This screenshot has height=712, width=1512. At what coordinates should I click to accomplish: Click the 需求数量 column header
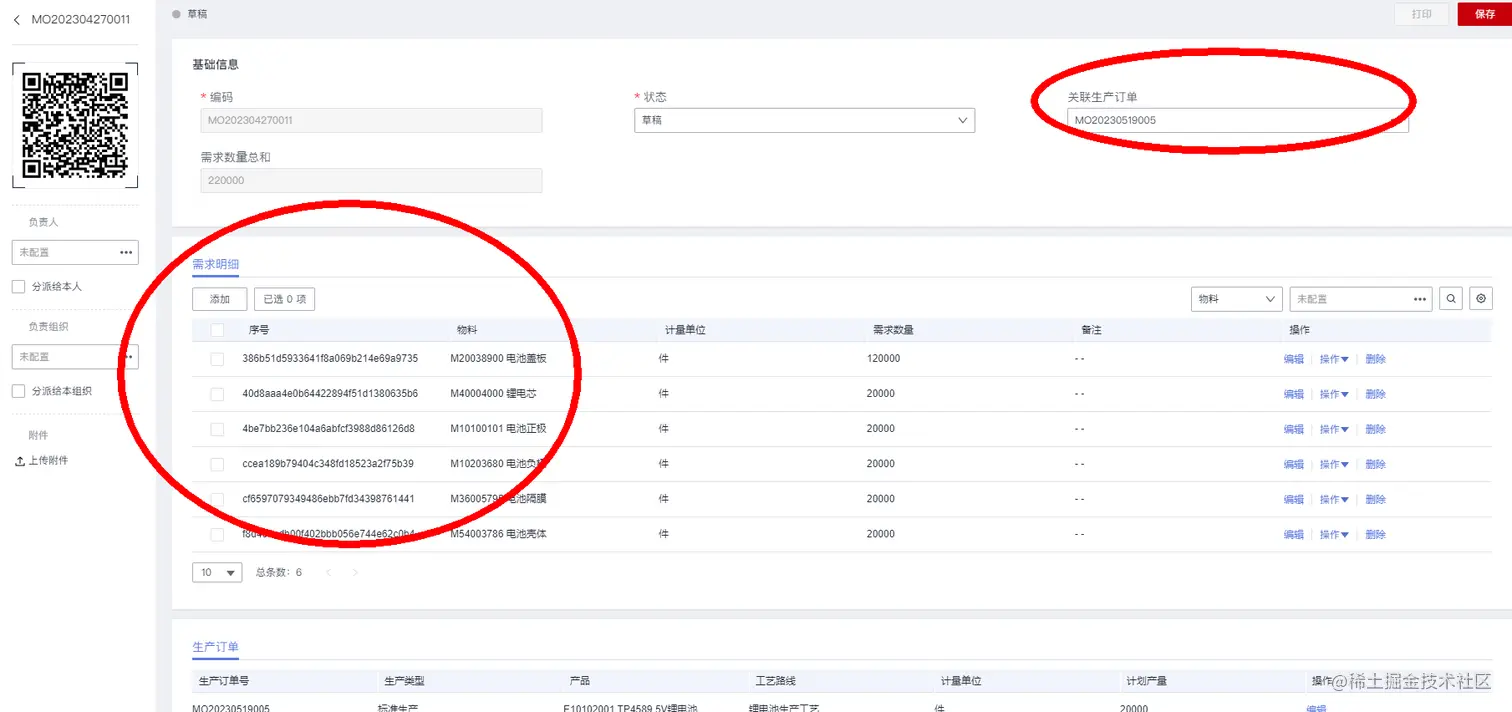[x=893, y=330]
